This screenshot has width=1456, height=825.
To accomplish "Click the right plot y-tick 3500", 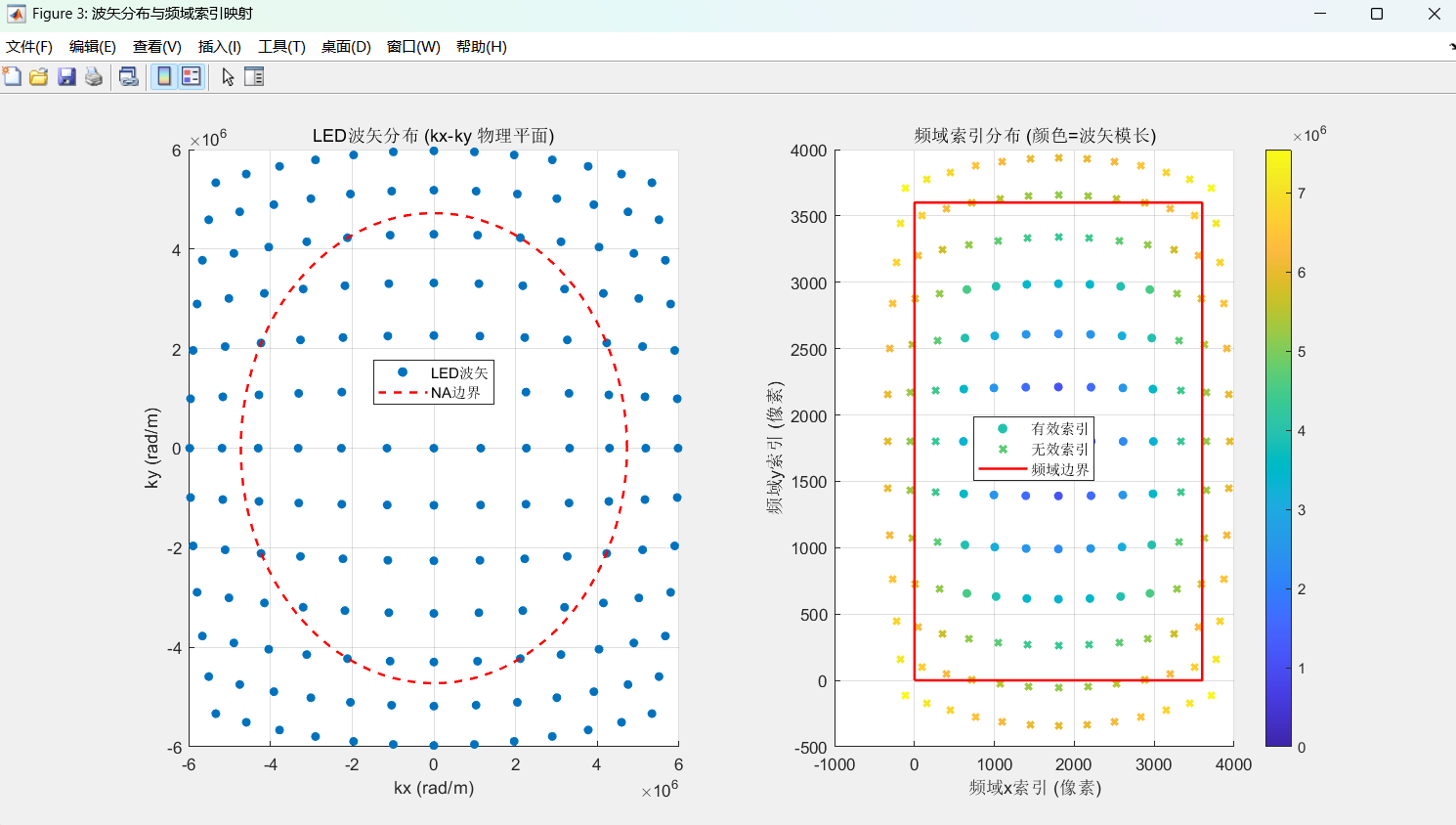I will click(808, 217).
